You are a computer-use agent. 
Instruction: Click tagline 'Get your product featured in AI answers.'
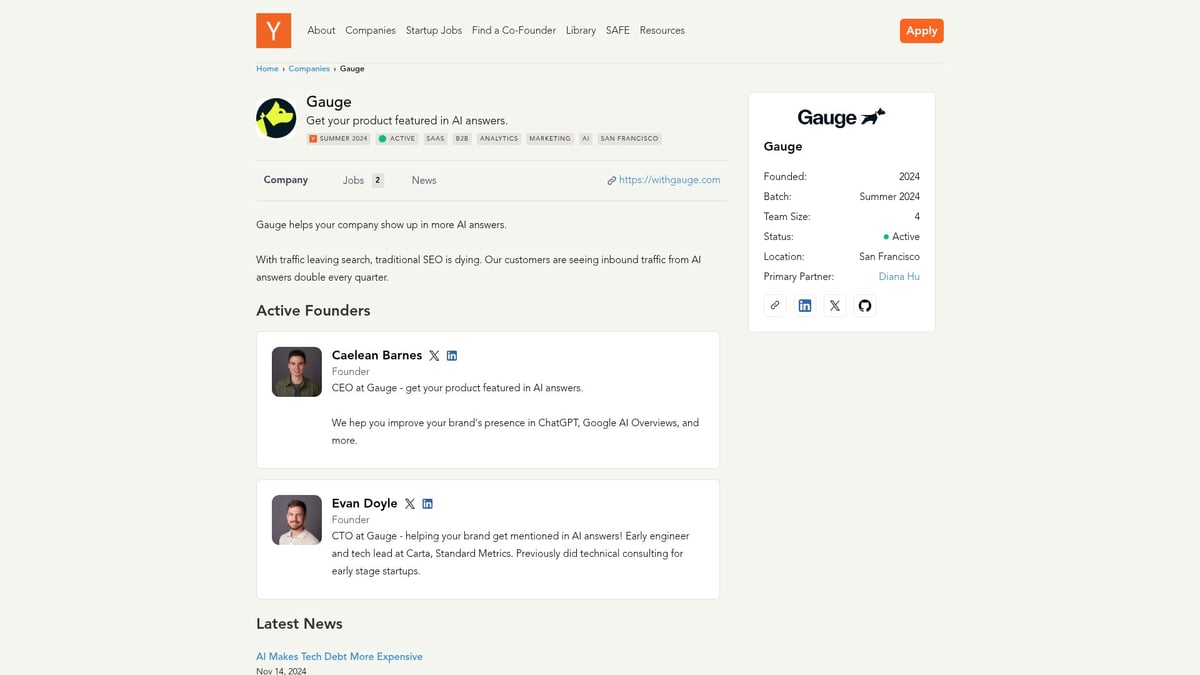407,121
